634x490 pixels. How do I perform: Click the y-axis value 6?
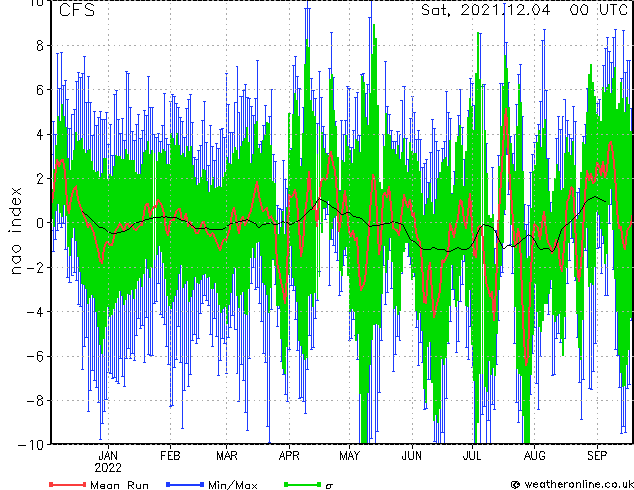point(40,90)
